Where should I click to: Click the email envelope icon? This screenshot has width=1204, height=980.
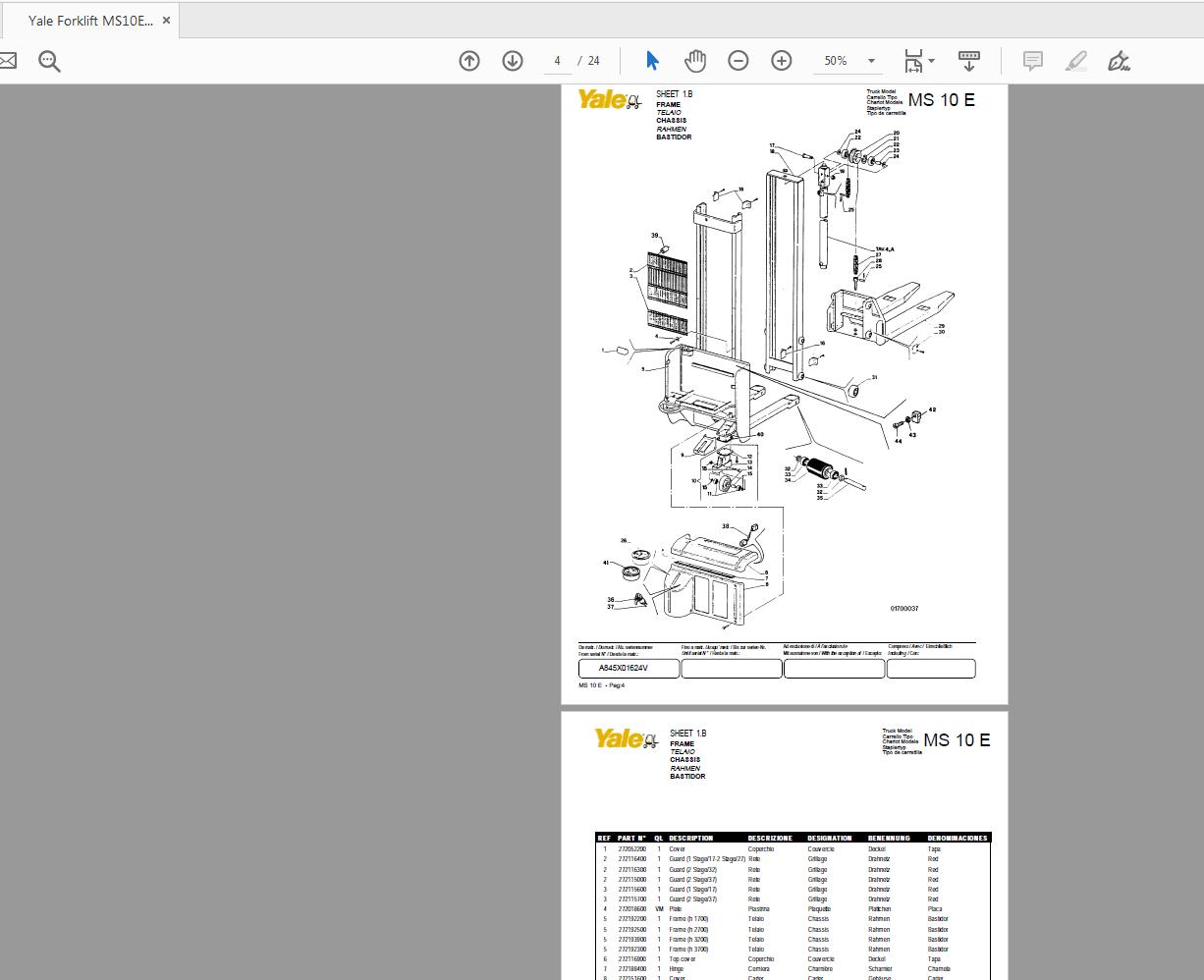coord(7,61)
